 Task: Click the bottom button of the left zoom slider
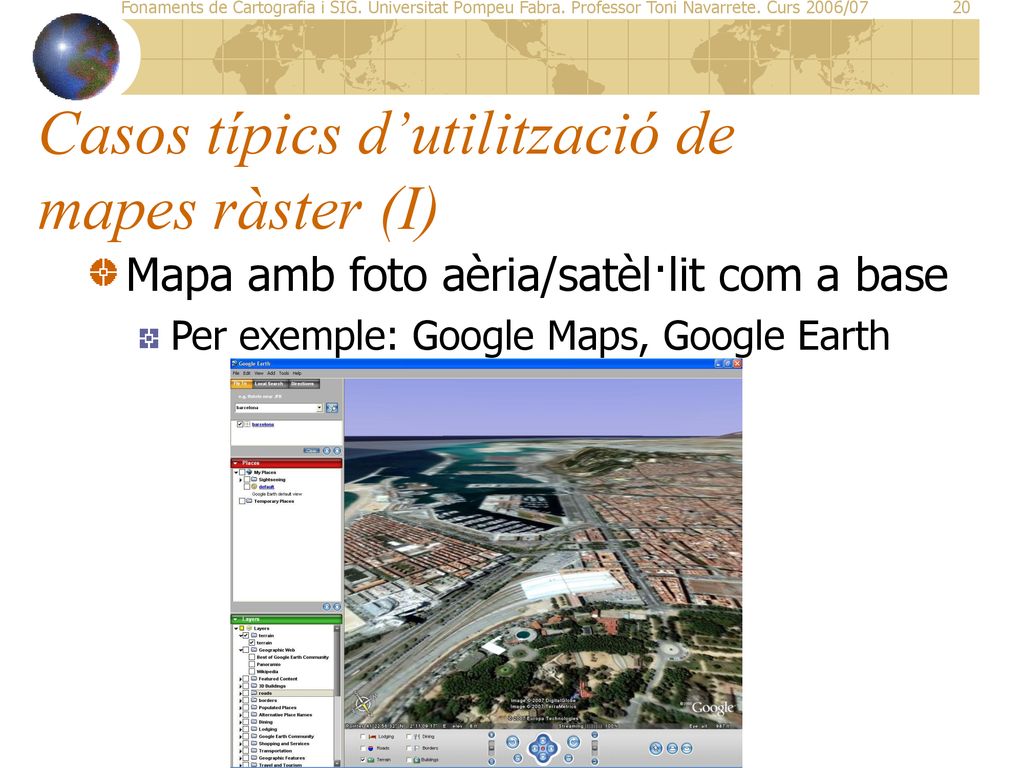[492, 761]
